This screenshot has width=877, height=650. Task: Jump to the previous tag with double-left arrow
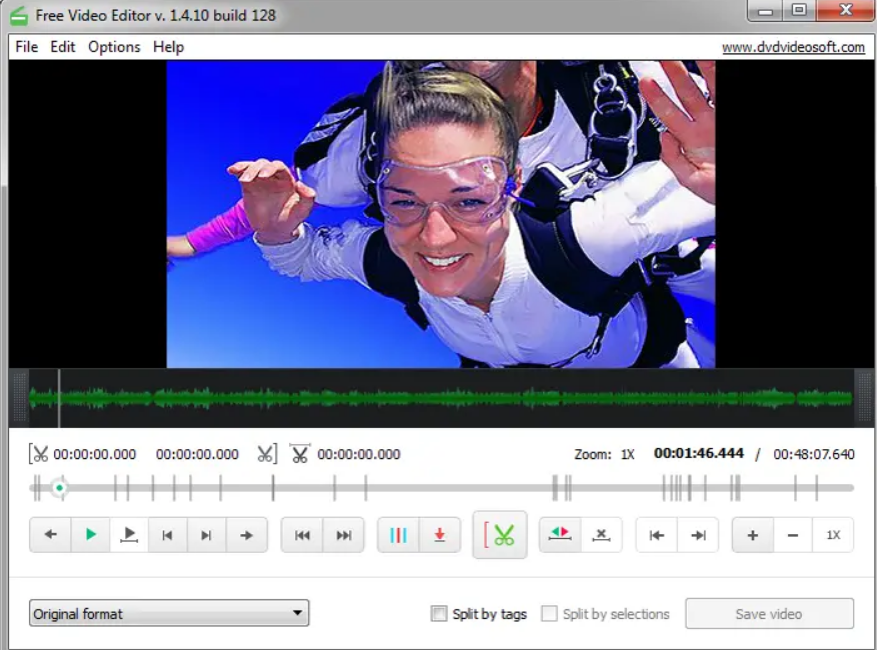point(302,535)
